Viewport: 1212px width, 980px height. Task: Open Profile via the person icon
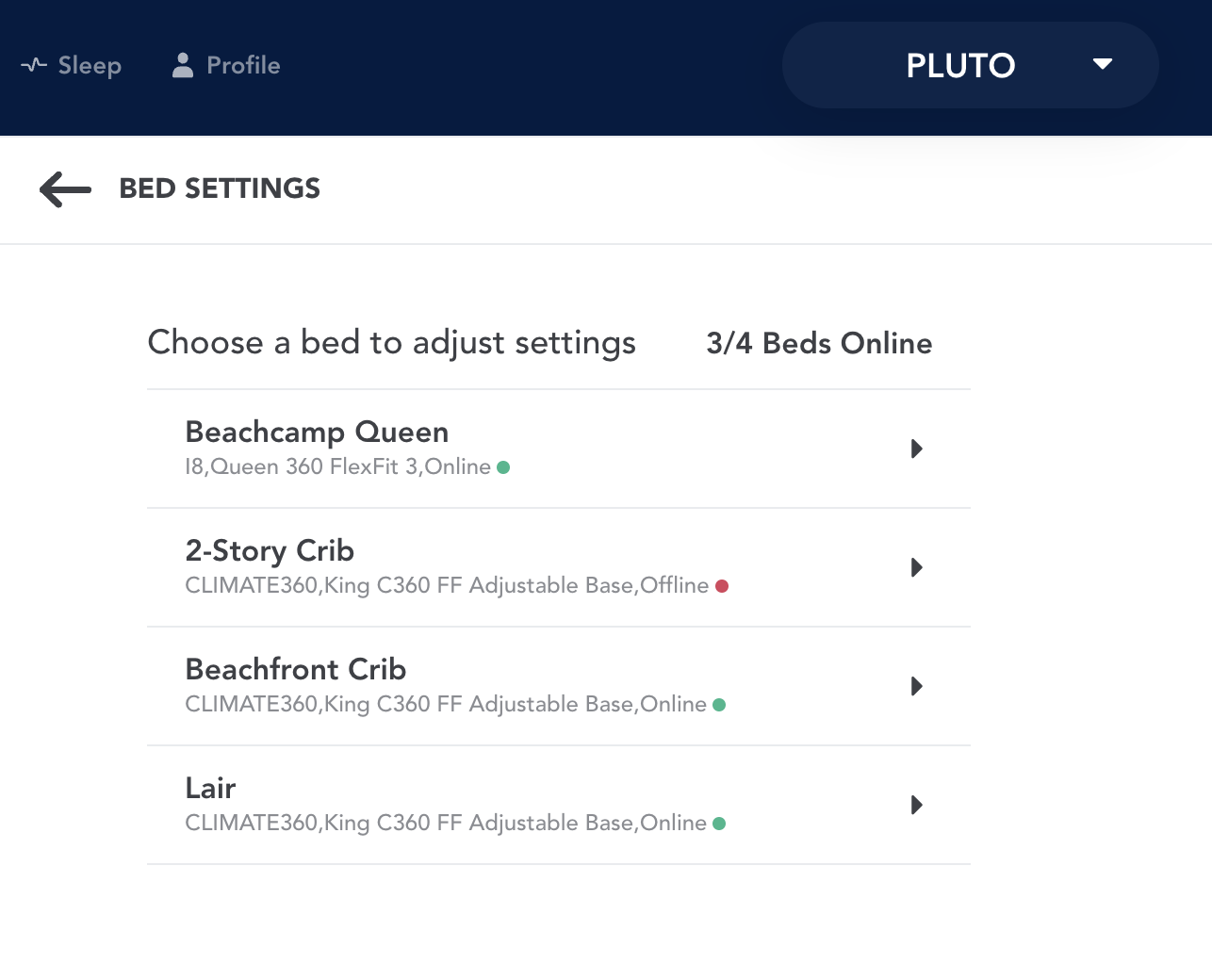(x=181, y=65)
